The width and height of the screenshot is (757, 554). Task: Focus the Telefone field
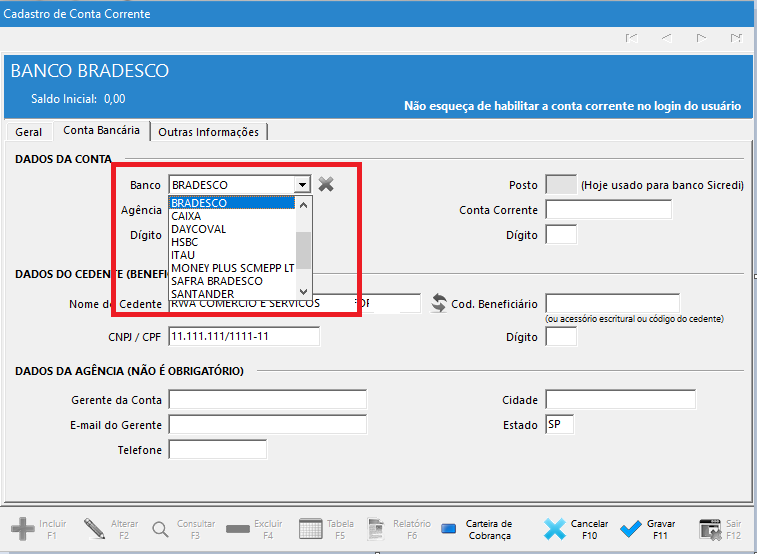[217, 450]
